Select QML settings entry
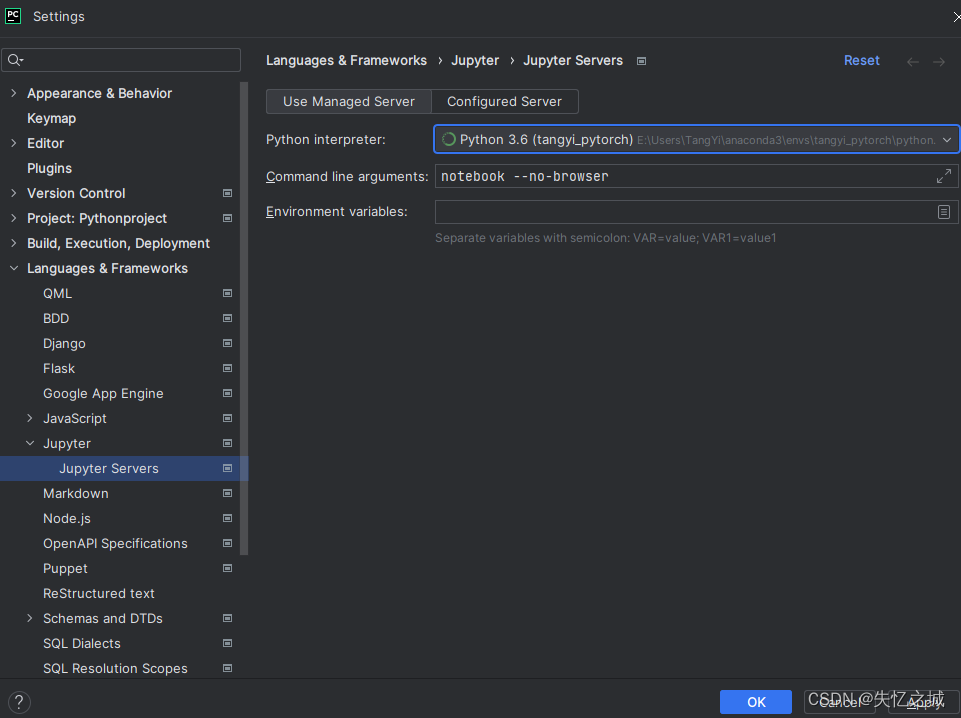 pos(58,293)
